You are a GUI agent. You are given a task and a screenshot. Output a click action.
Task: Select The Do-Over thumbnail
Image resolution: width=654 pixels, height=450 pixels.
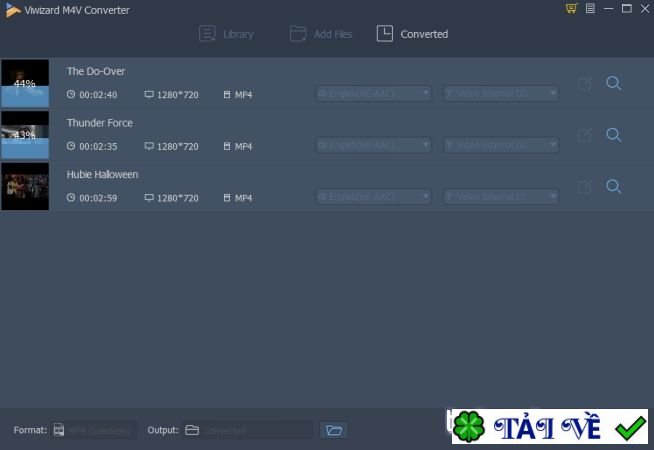click(25, 83)
